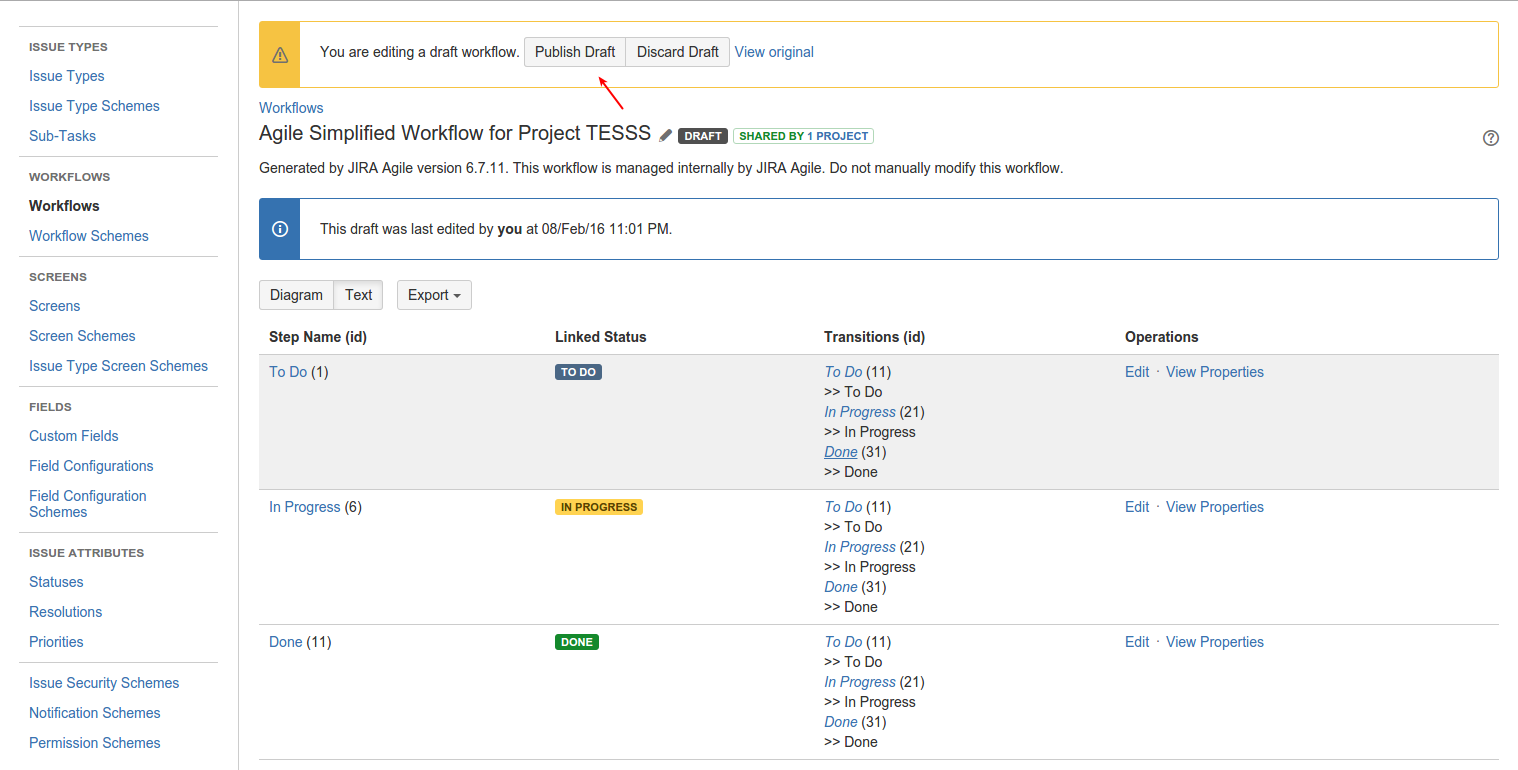Open Done (31) transition in To Do row

click(x=841, y=452)
